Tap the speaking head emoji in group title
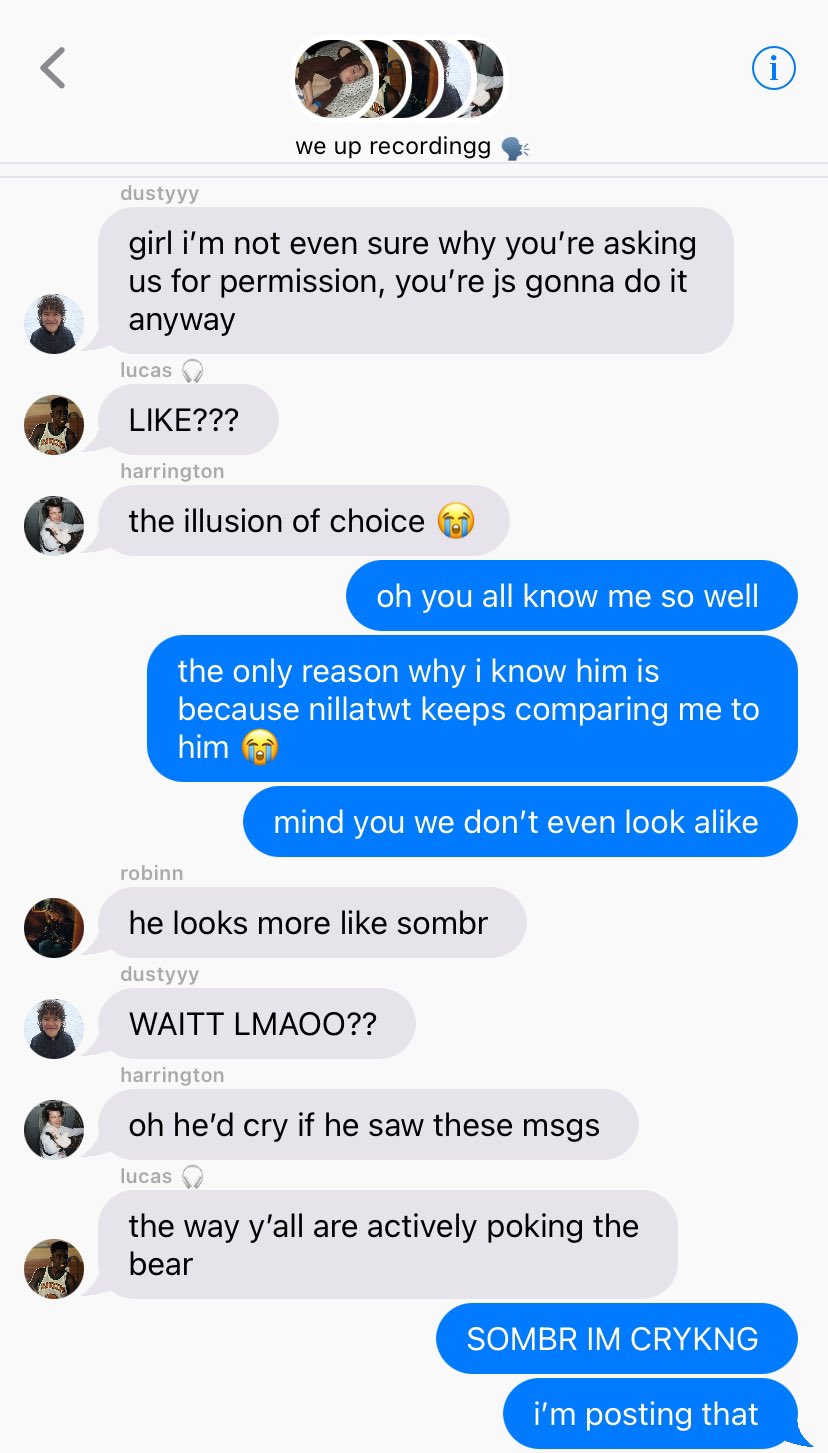This screenshot has width=828, height=1453. coord(514,147)
